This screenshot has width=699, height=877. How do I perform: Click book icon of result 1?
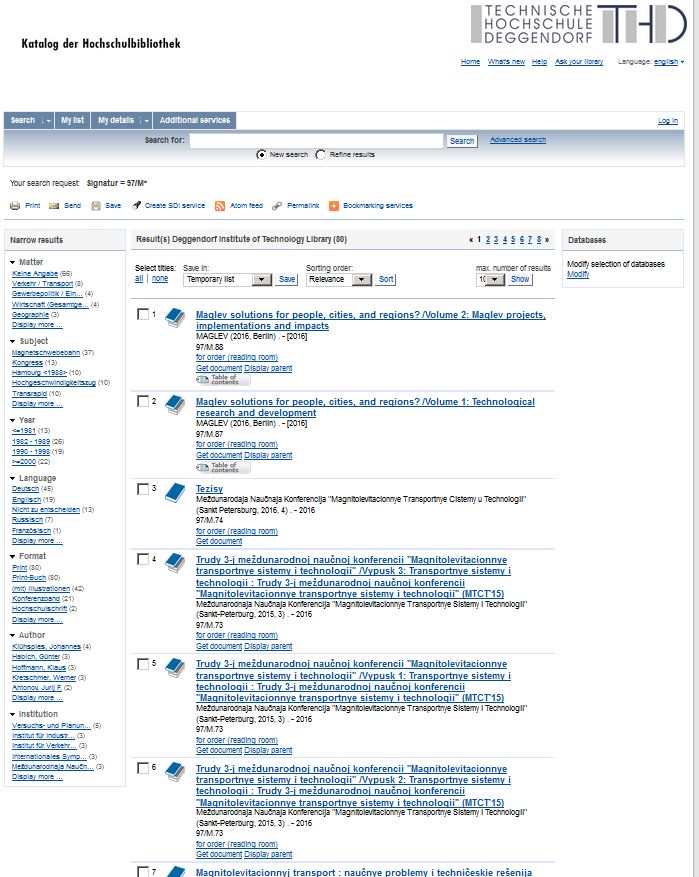[x=175, y=317]
